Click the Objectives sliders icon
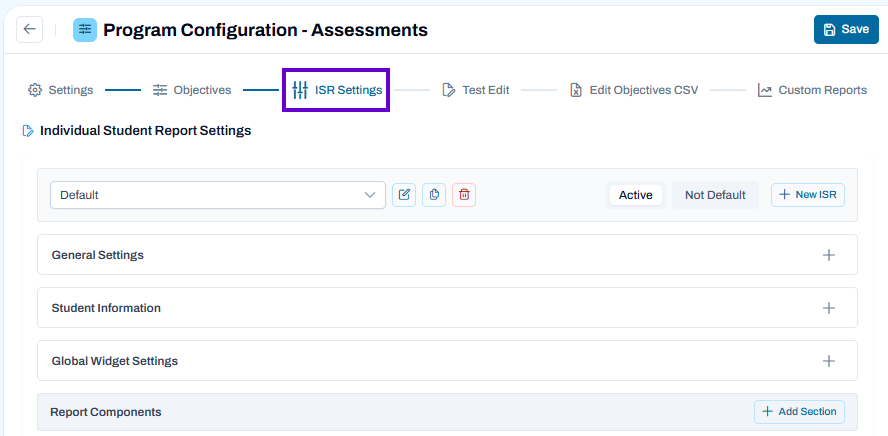Screen dimensions: 888x436 (x=160, y=90)
